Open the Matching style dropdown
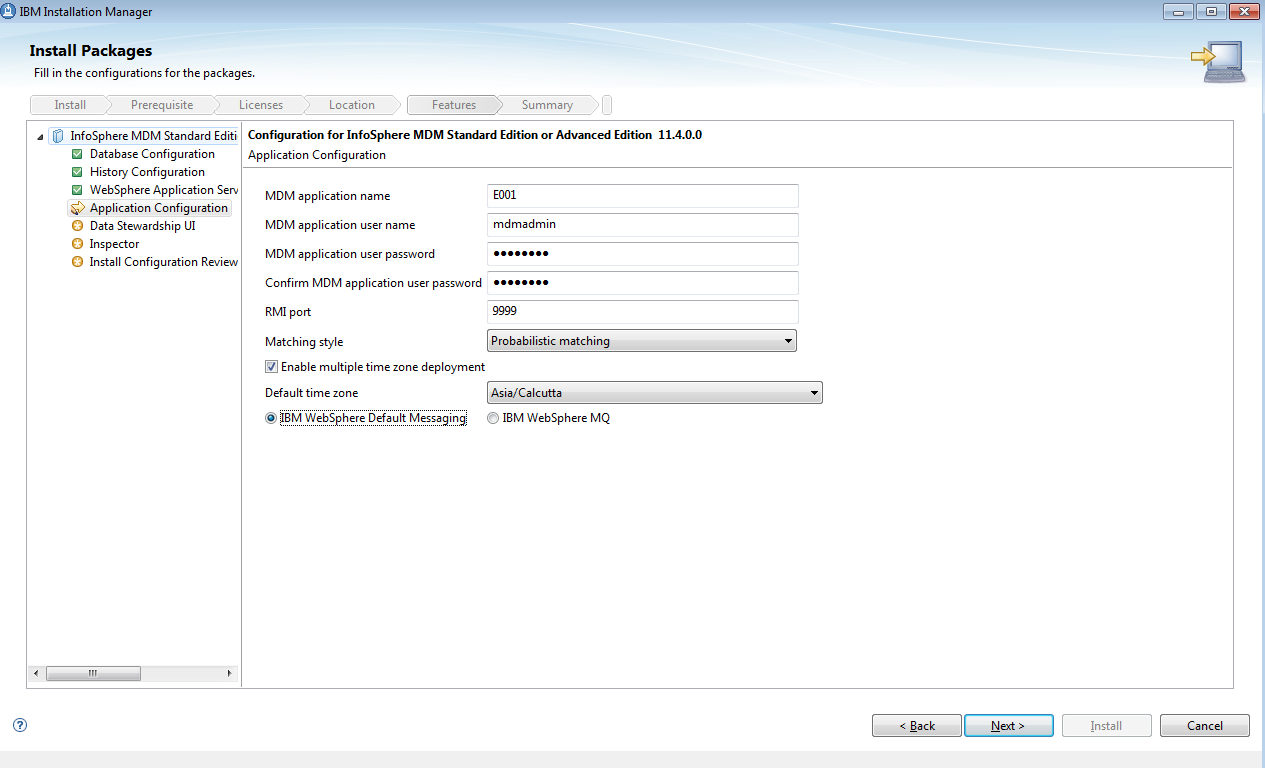Viewport: 1265px width, 768px height. 642,341
